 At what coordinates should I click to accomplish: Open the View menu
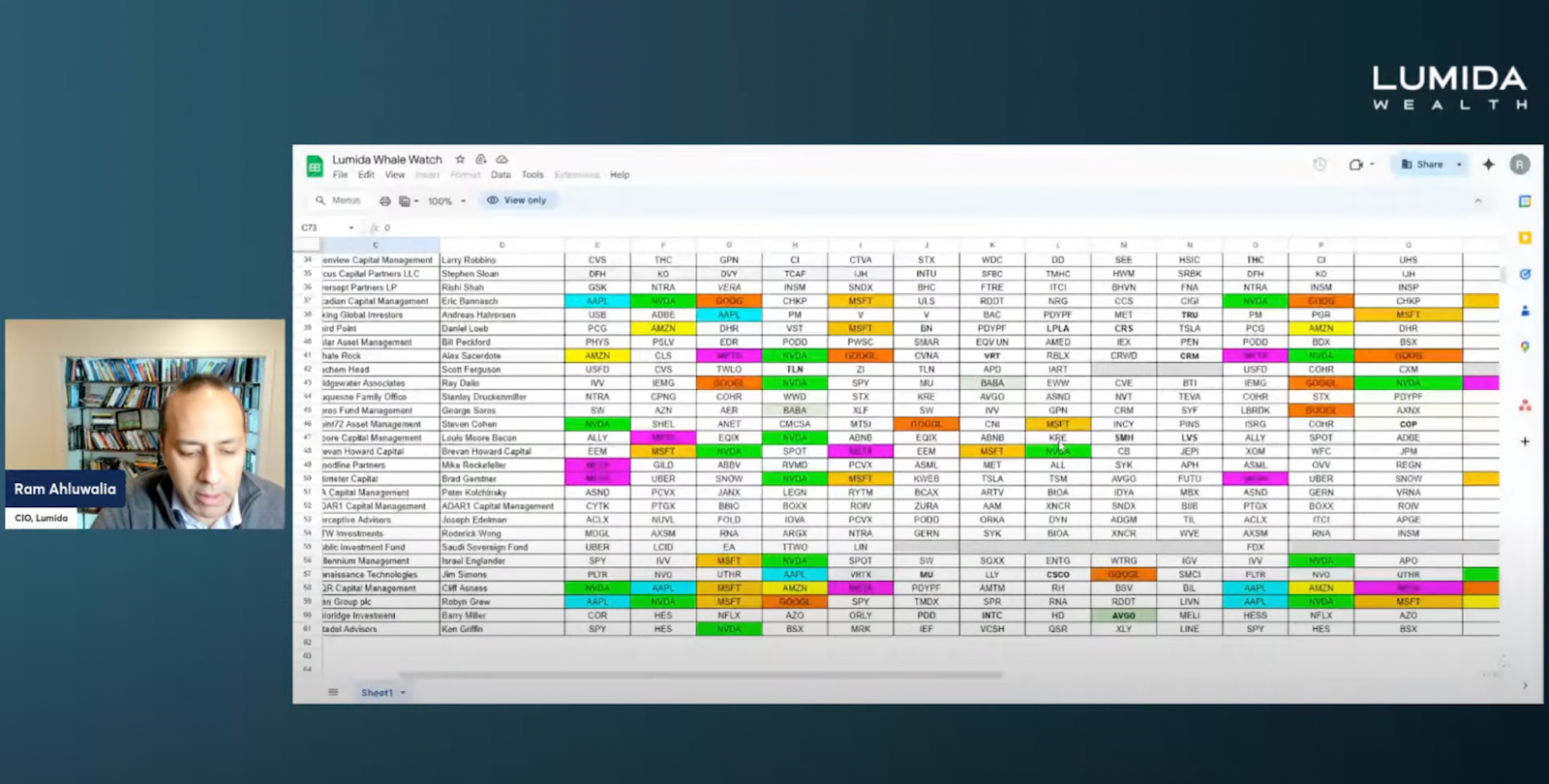395,175
